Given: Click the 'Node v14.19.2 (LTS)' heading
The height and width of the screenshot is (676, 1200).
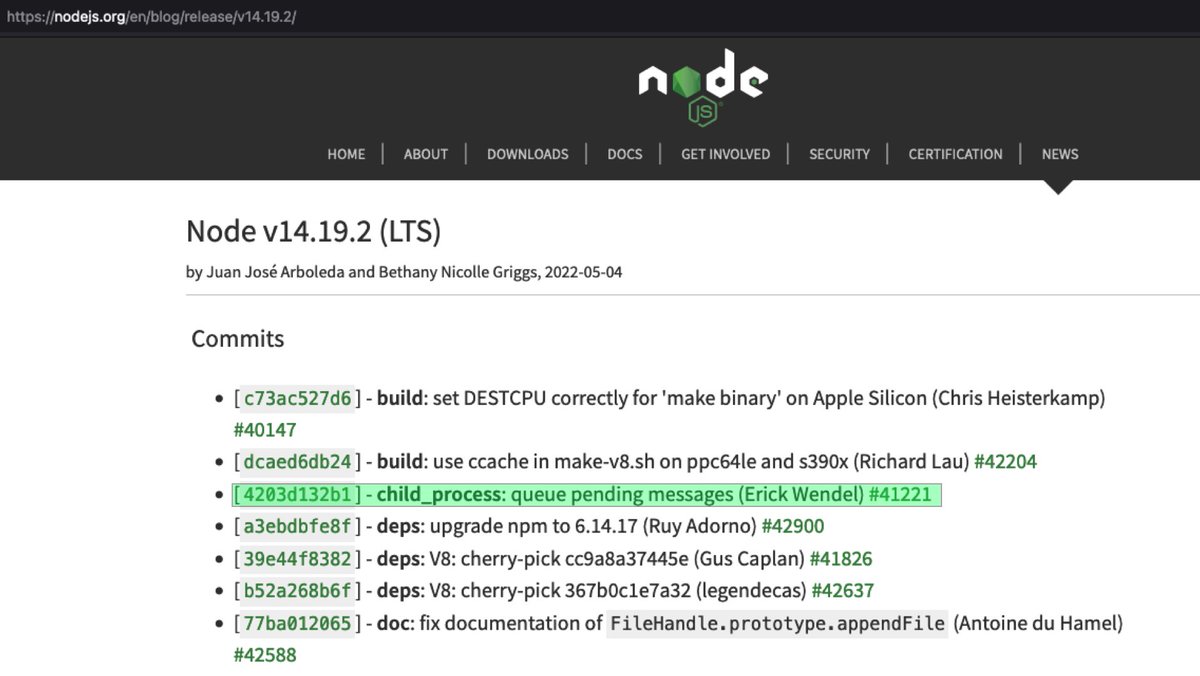Looking at the screenshot, I should 313,231.
